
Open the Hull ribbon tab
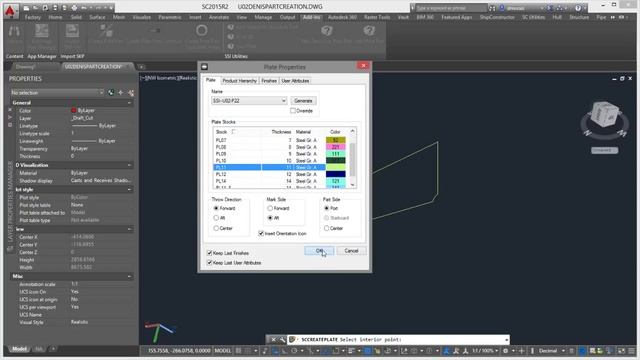pos(557,17)
